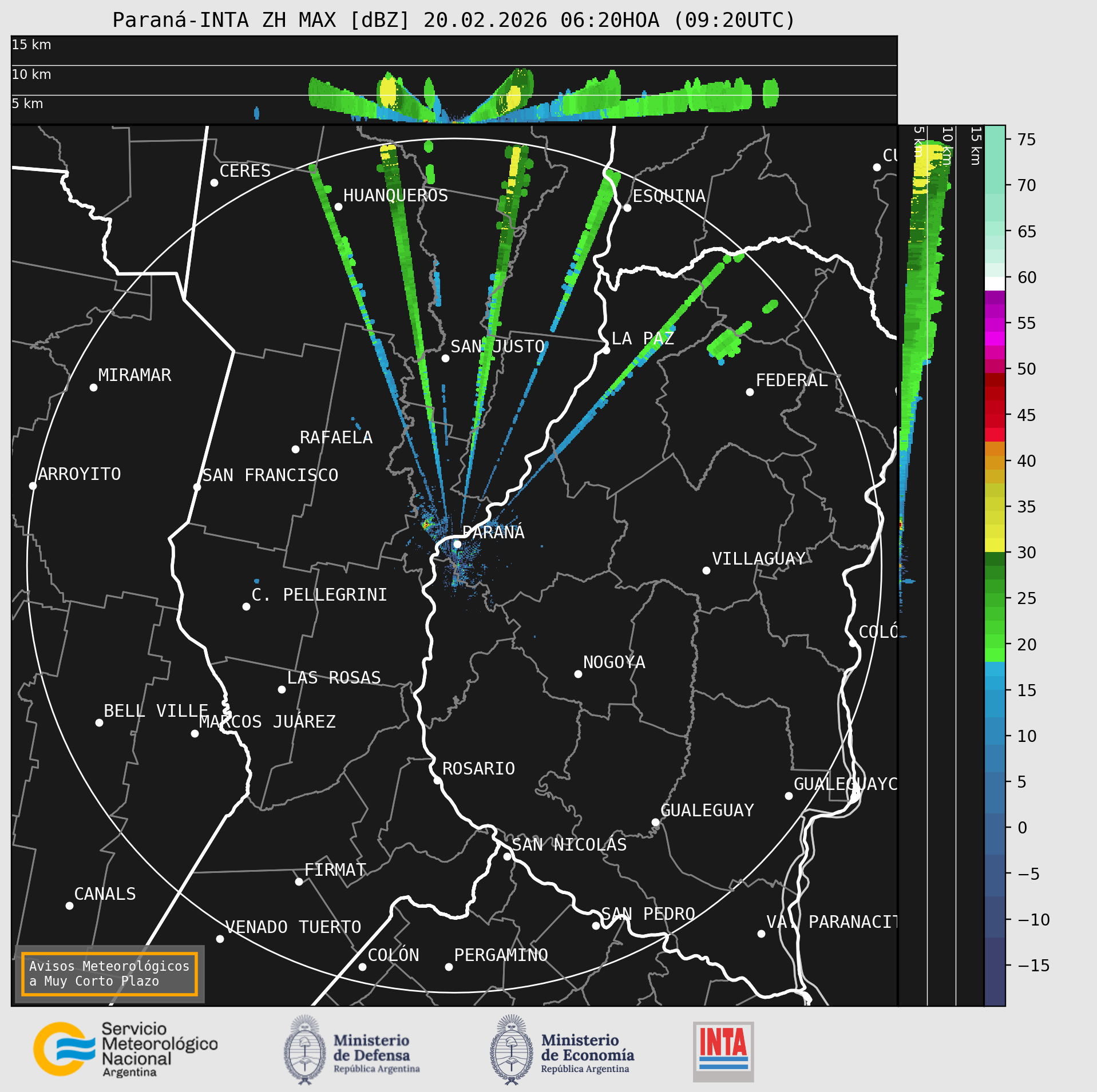Image resolution: width=1097 pixels, height=1092 pixels.
Task: Click the 10 km line in top cross-section
Action: [x=454, y=65]
